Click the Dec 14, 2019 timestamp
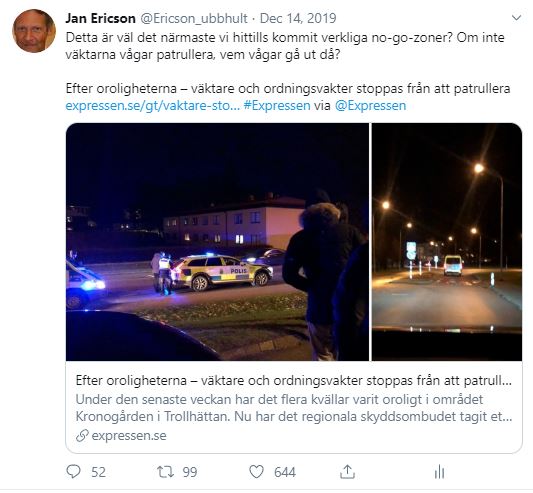Image resolution: width=533 pixels, height=493 pixels. (x=298, y=18)
